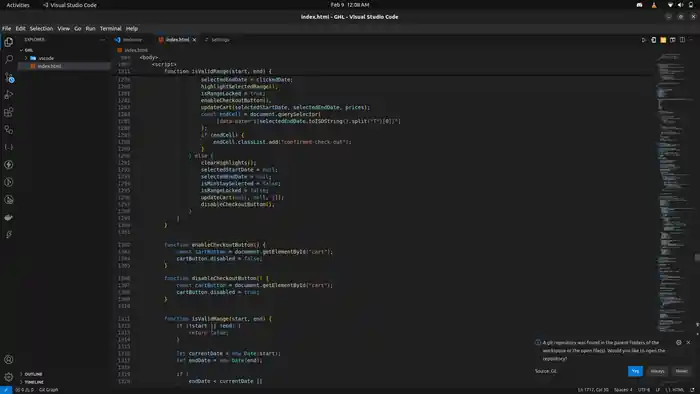Image resolution: width=700 pixels, height=394 pixels.
Task: Click the Spaces: 4 indentation indicator
Action: coord(623,390)
